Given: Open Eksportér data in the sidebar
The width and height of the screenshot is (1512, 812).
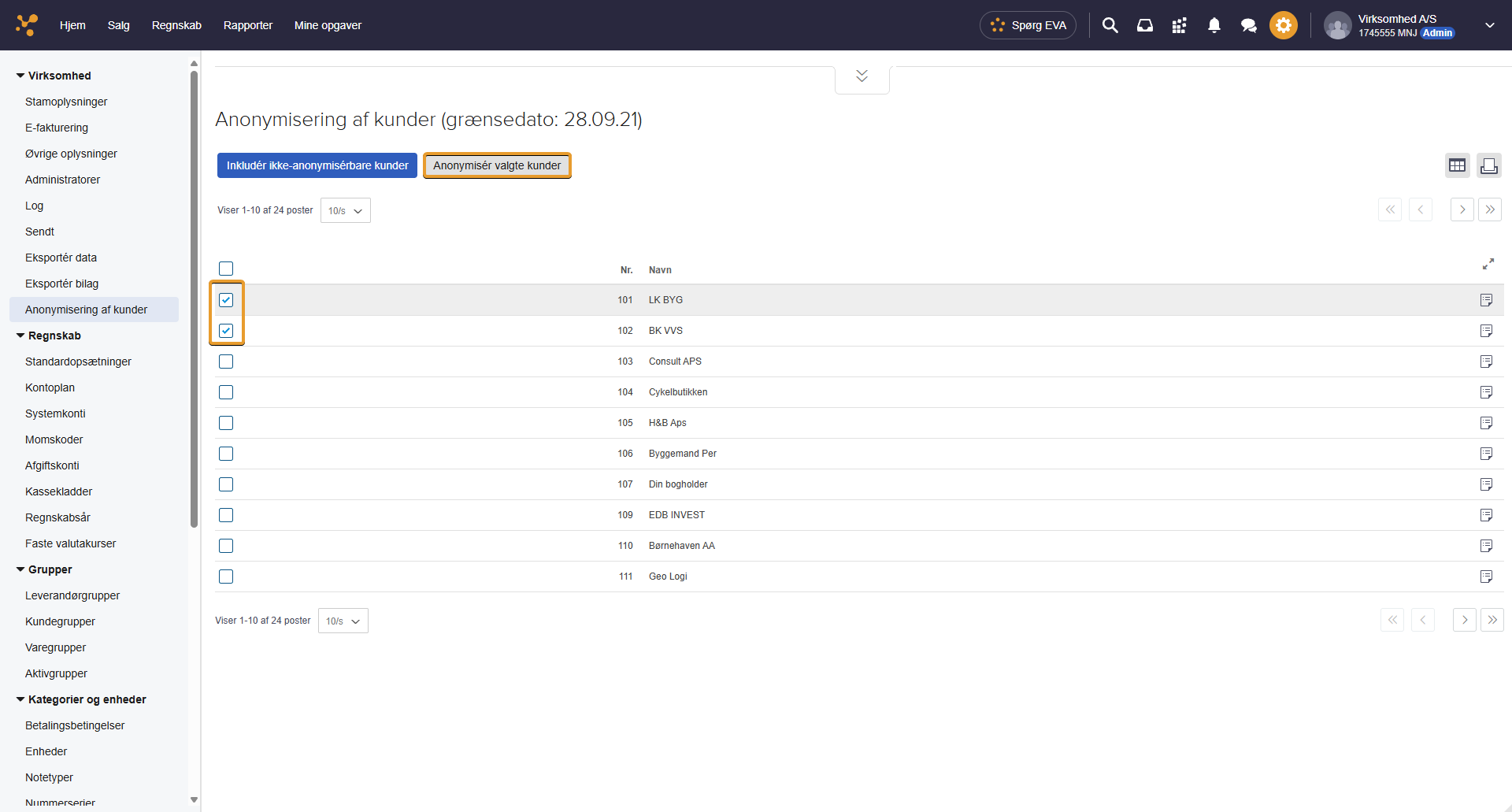Looking at the screenshot, I should click(x=61, y=258).
